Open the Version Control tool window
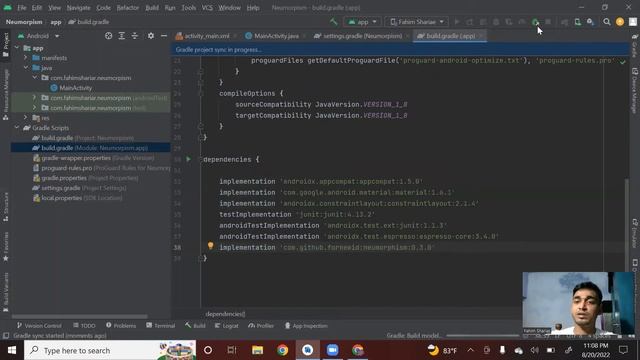The height and width of the screenshot is (360, 640). 39,326
